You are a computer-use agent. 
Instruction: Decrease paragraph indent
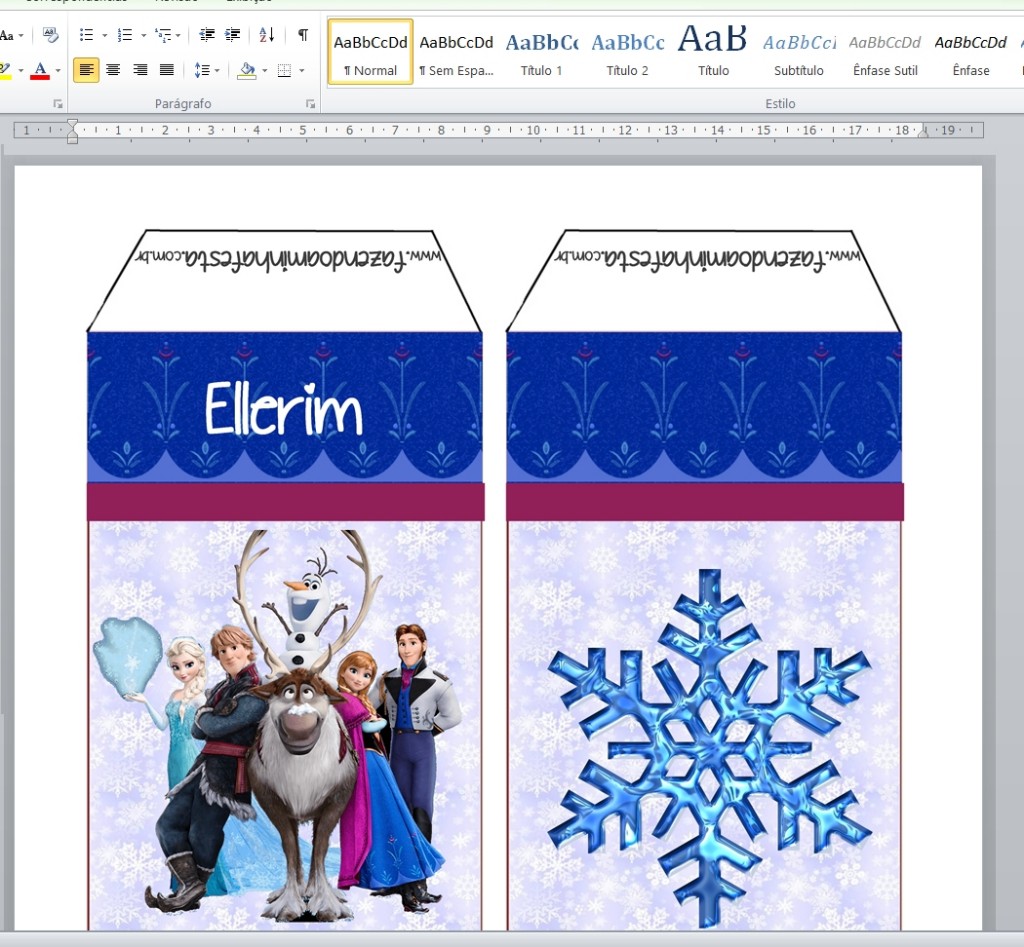[x=207, y=35]
